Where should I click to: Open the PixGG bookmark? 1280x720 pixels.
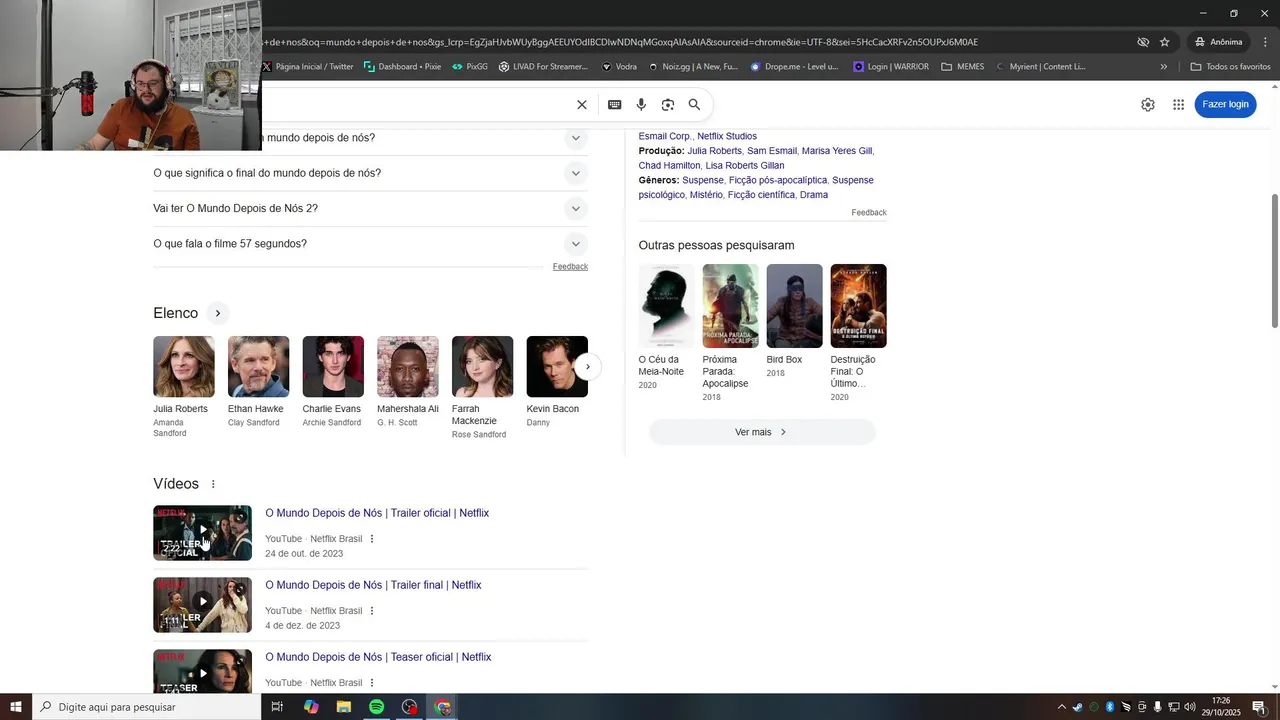tap(470, 67)
